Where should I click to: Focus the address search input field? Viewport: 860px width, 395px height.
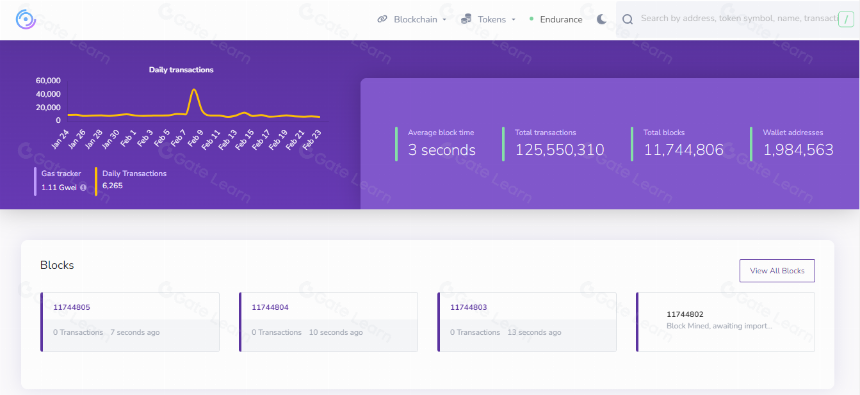pos(738,19)
